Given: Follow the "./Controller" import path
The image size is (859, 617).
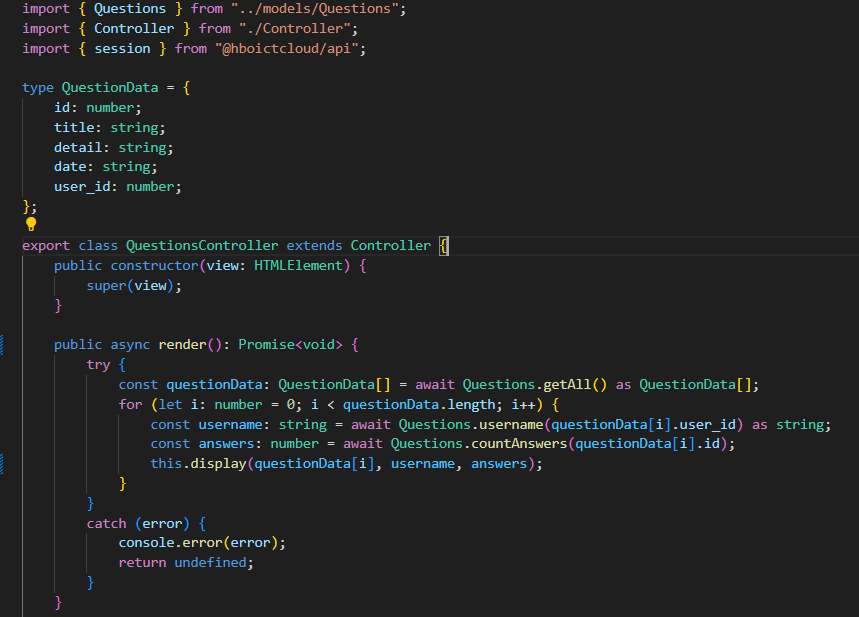Looking at the screenshot, I should click(298, 28).
